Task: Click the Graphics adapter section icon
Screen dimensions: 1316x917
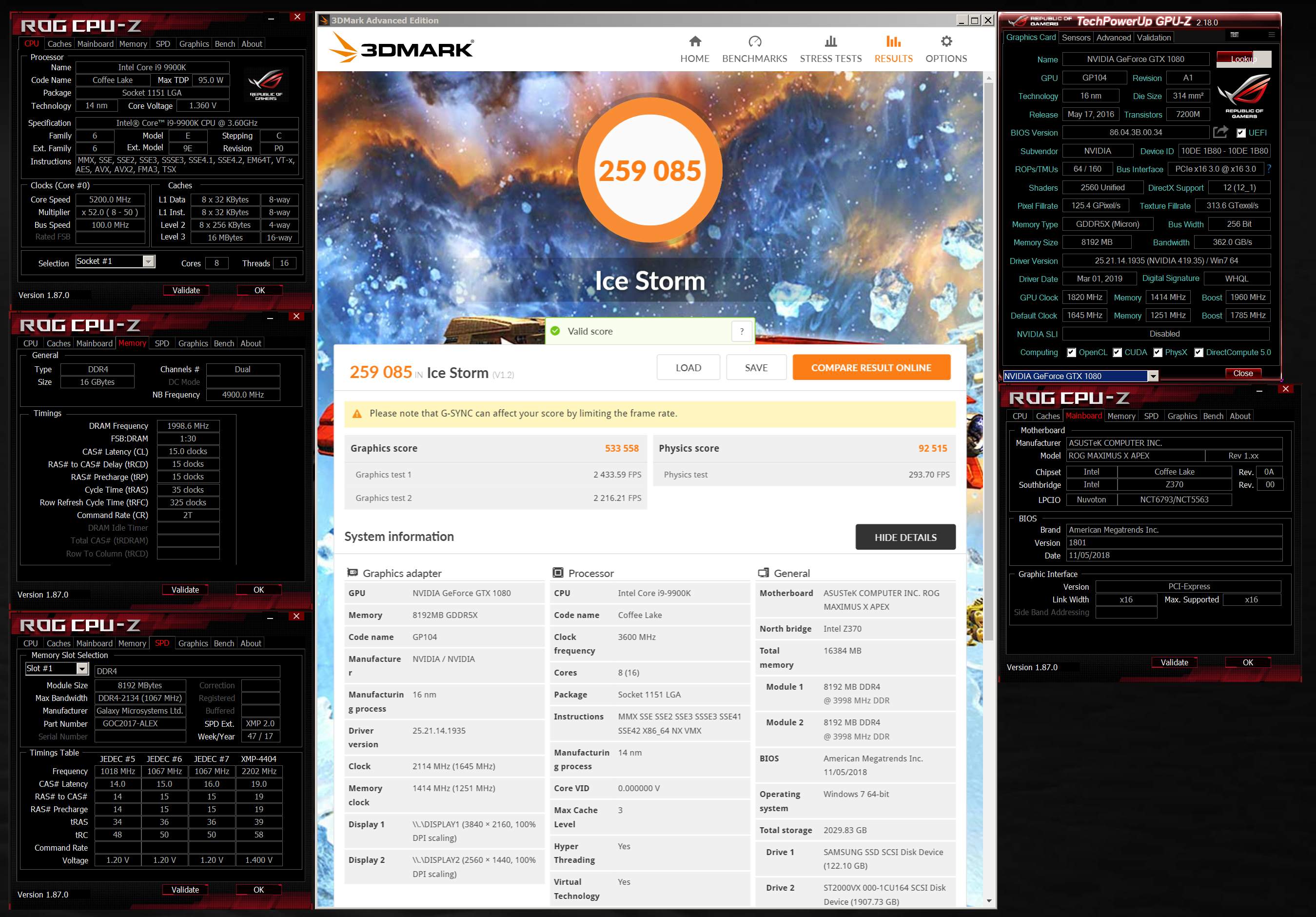Action: point(353,572)
